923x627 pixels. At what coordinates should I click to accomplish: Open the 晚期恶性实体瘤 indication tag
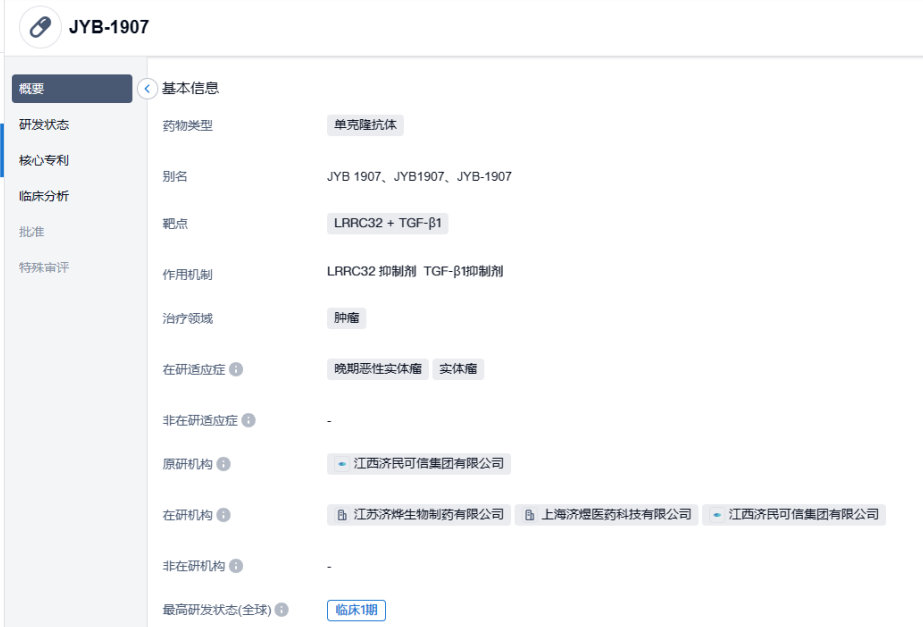coord(378,369)
